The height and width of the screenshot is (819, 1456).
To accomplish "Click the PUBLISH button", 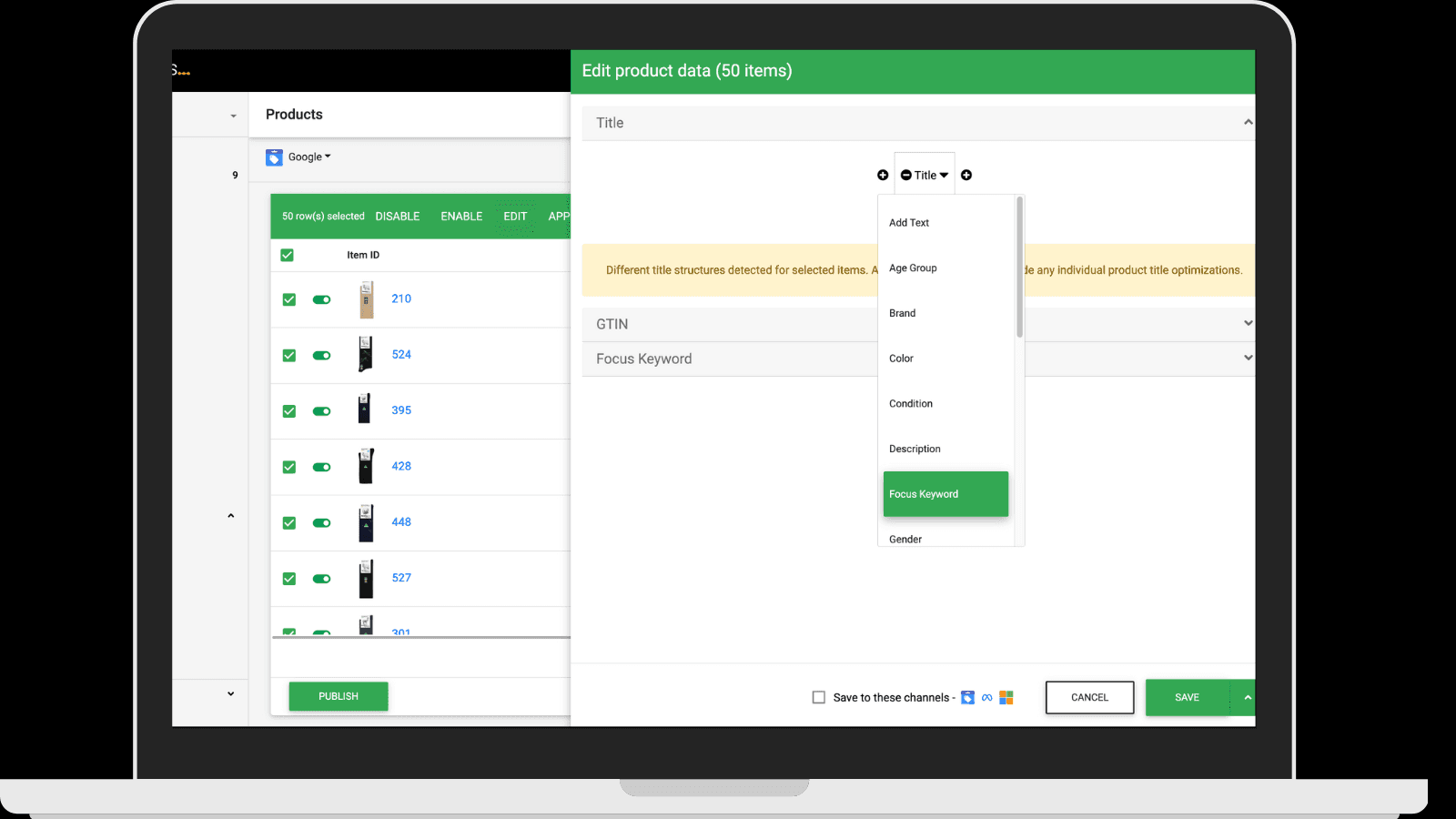I will (x=338, y=695).
